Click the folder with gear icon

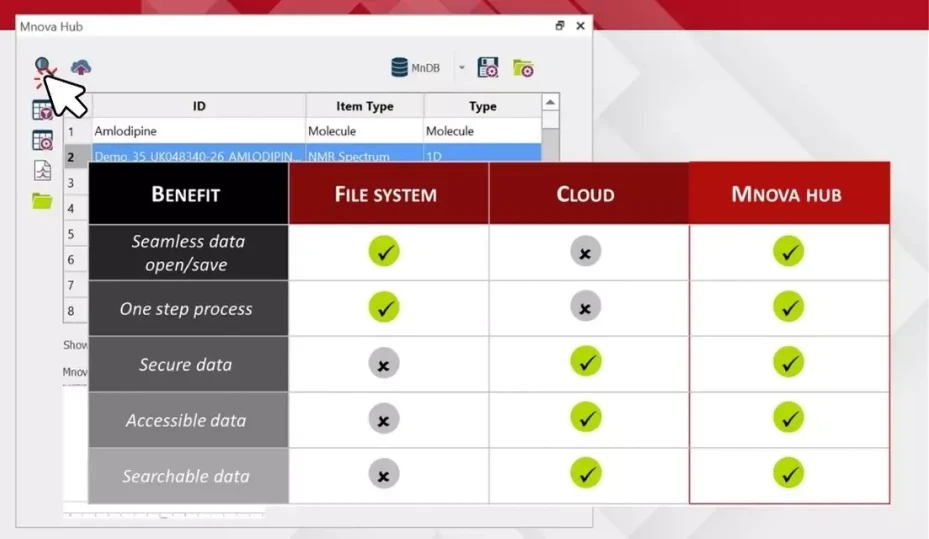(x=523, y=68)
